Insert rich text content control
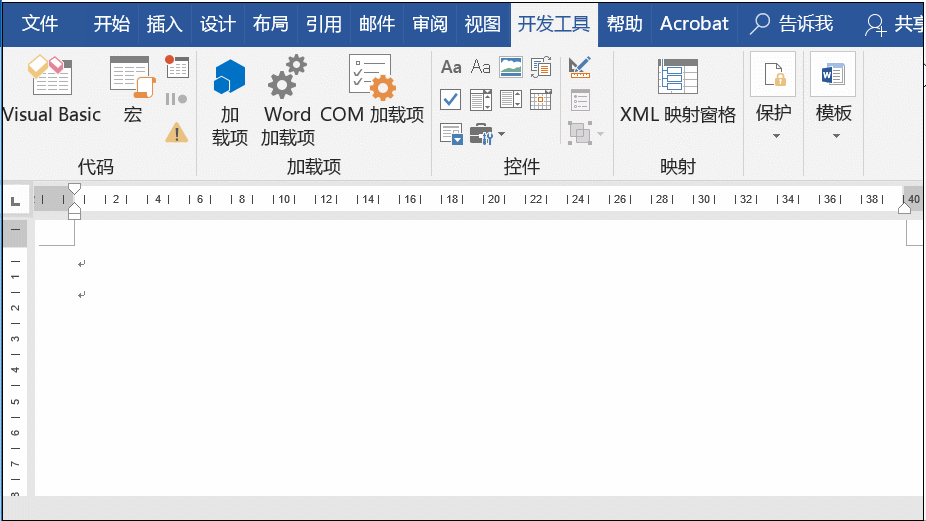The image size is (926, 521). pos(451,67)
